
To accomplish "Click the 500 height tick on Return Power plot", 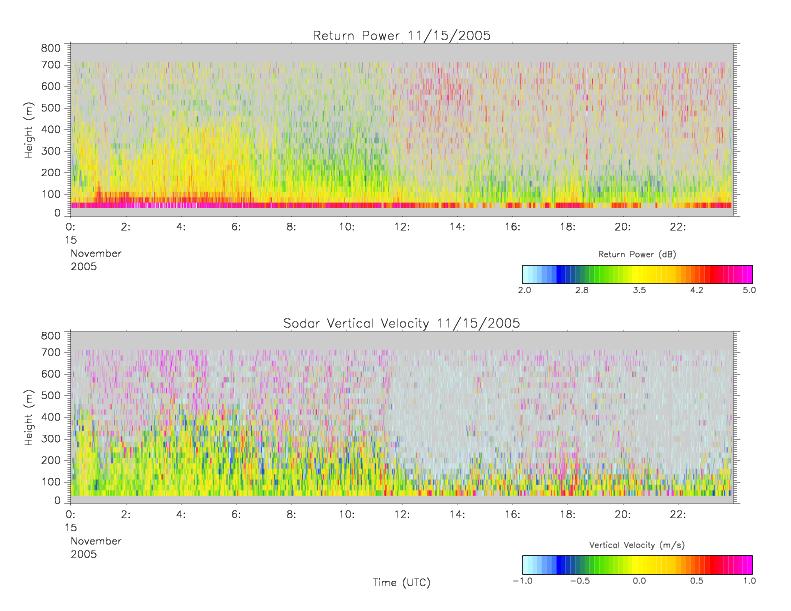I will coord(50,108).
